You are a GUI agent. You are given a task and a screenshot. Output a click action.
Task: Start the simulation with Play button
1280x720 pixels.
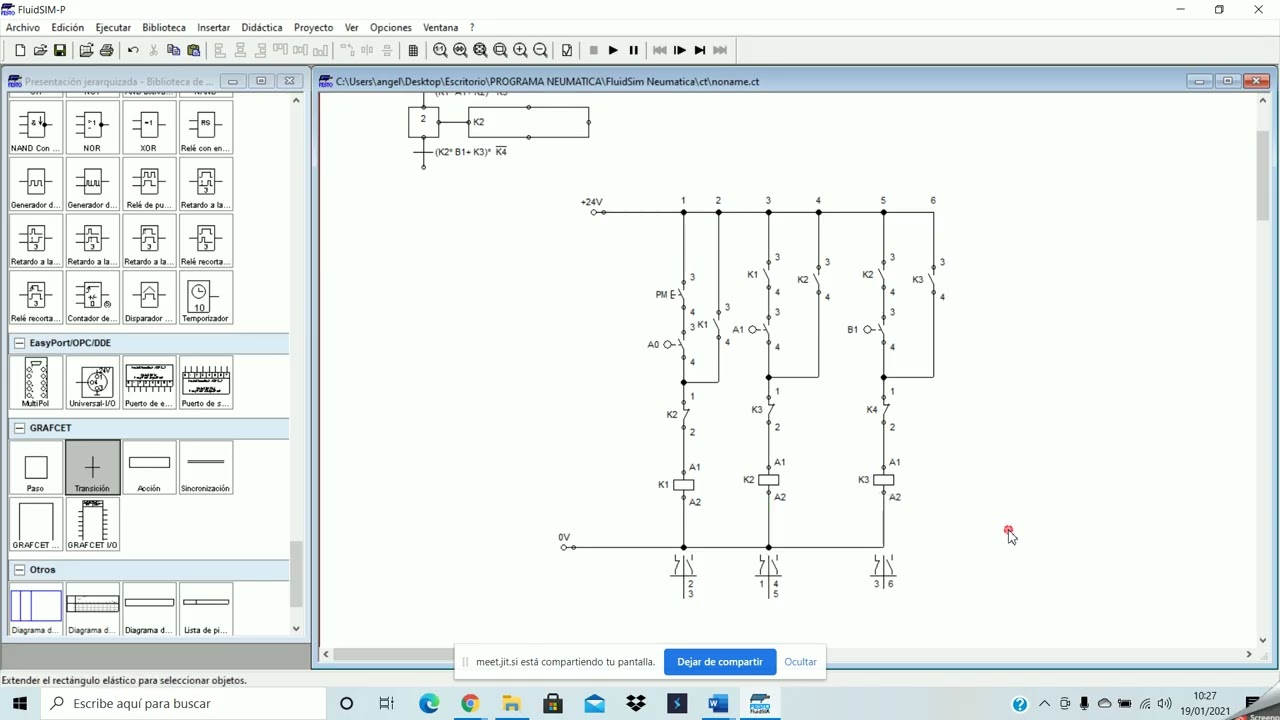[x=613, y=50]
